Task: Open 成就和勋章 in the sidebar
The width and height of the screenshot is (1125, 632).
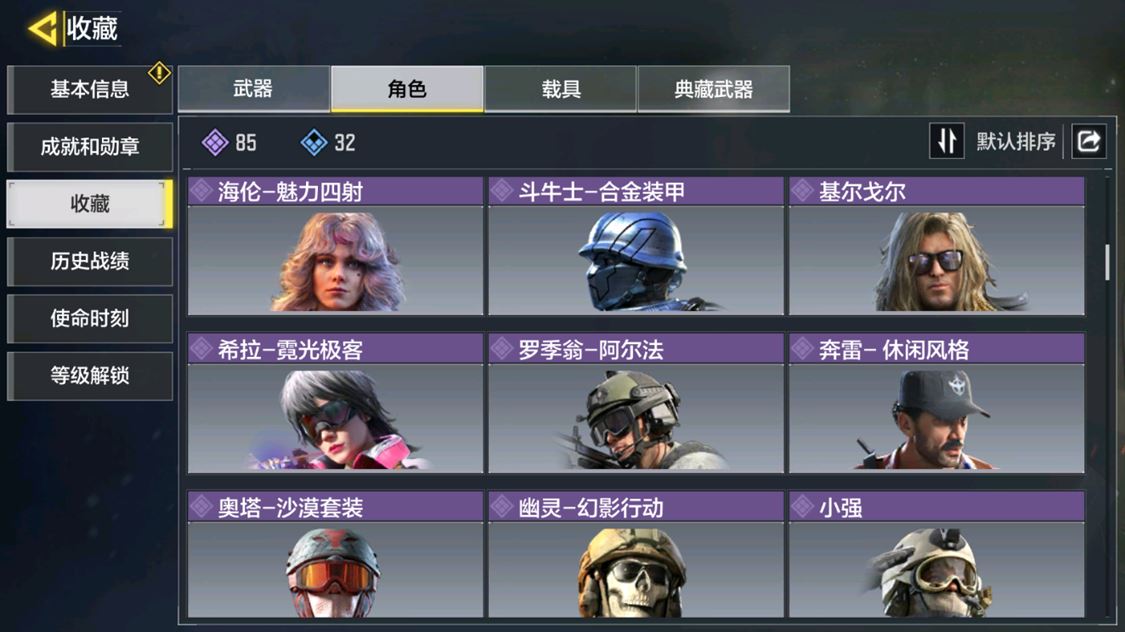Action: point(90,146)
